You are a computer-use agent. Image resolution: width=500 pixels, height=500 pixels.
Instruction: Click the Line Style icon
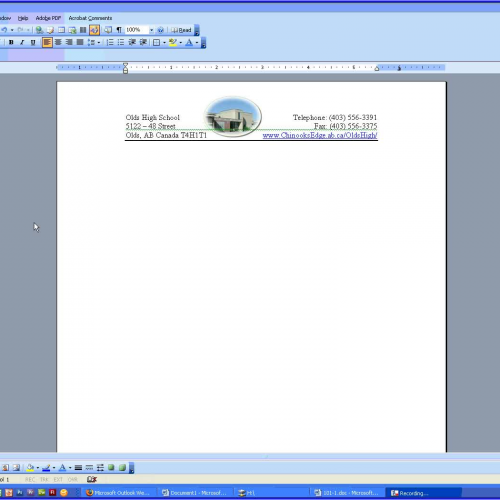pos(78,468)
